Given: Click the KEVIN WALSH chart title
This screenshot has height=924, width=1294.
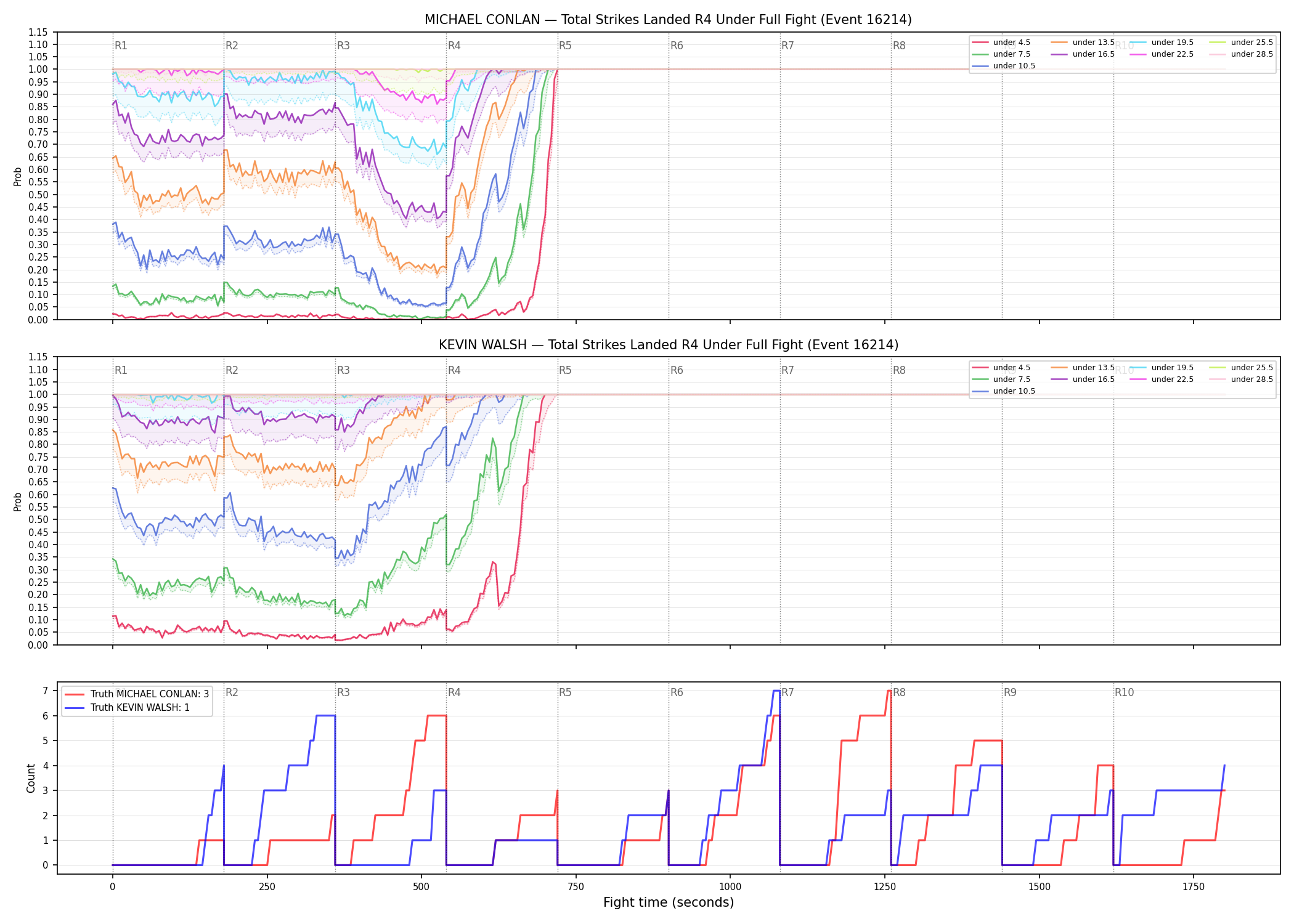Looking at the screenshot, I should (x=668, y=345).
